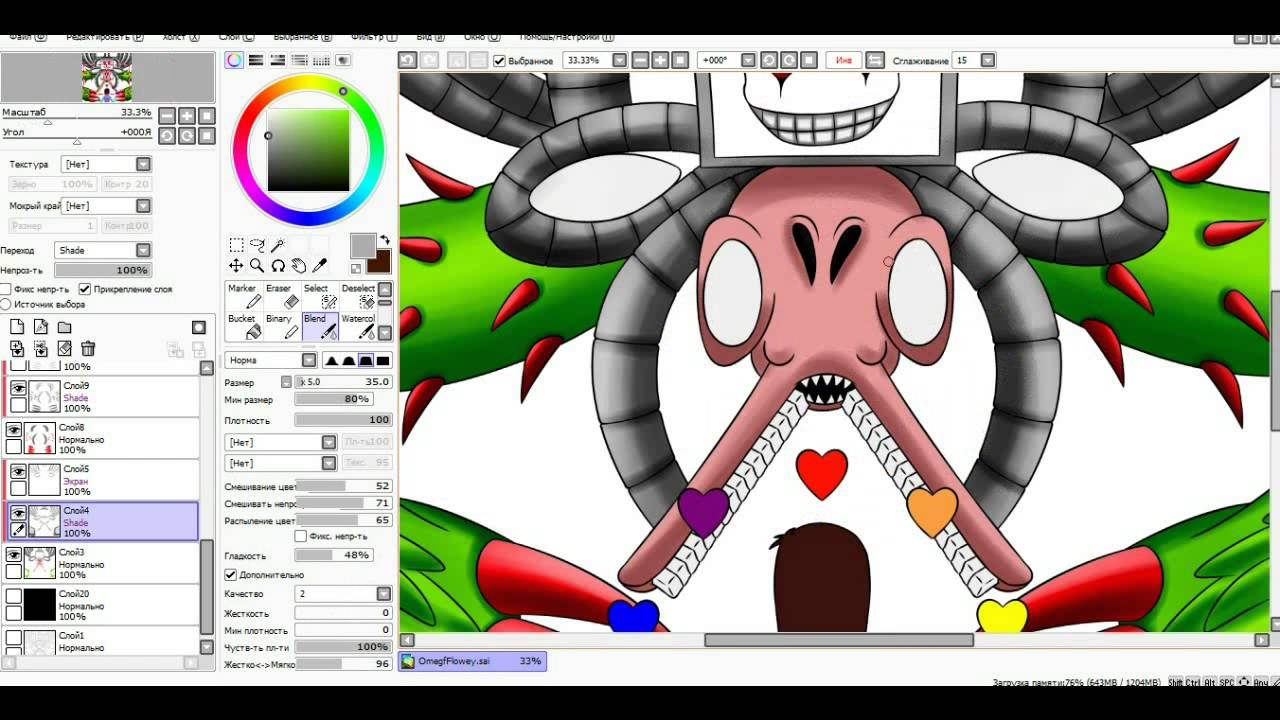Open the zoom percentage dropdown 33.33%

click(619, 60)
